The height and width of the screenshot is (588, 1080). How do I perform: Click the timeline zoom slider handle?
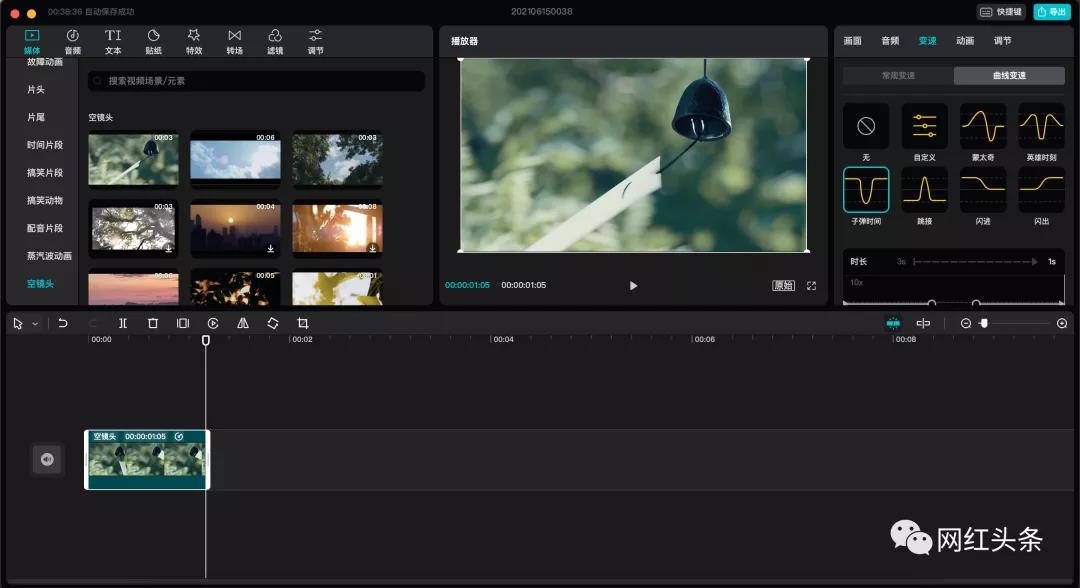point(984,323)
